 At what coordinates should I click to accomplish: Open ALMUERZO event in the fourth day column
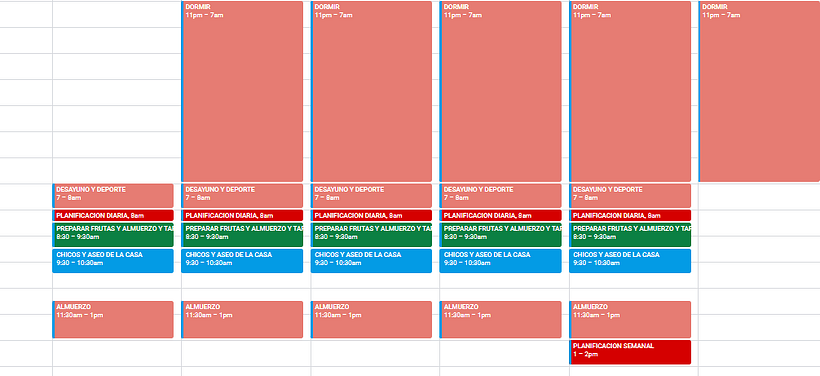(500, 320)
